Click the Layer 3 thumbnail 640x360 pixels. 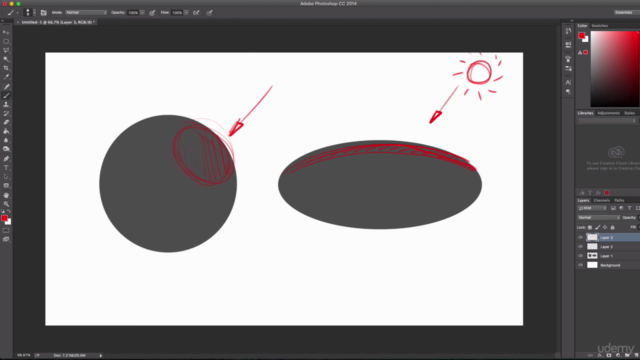pyautogui.click(x=592, y=237)
